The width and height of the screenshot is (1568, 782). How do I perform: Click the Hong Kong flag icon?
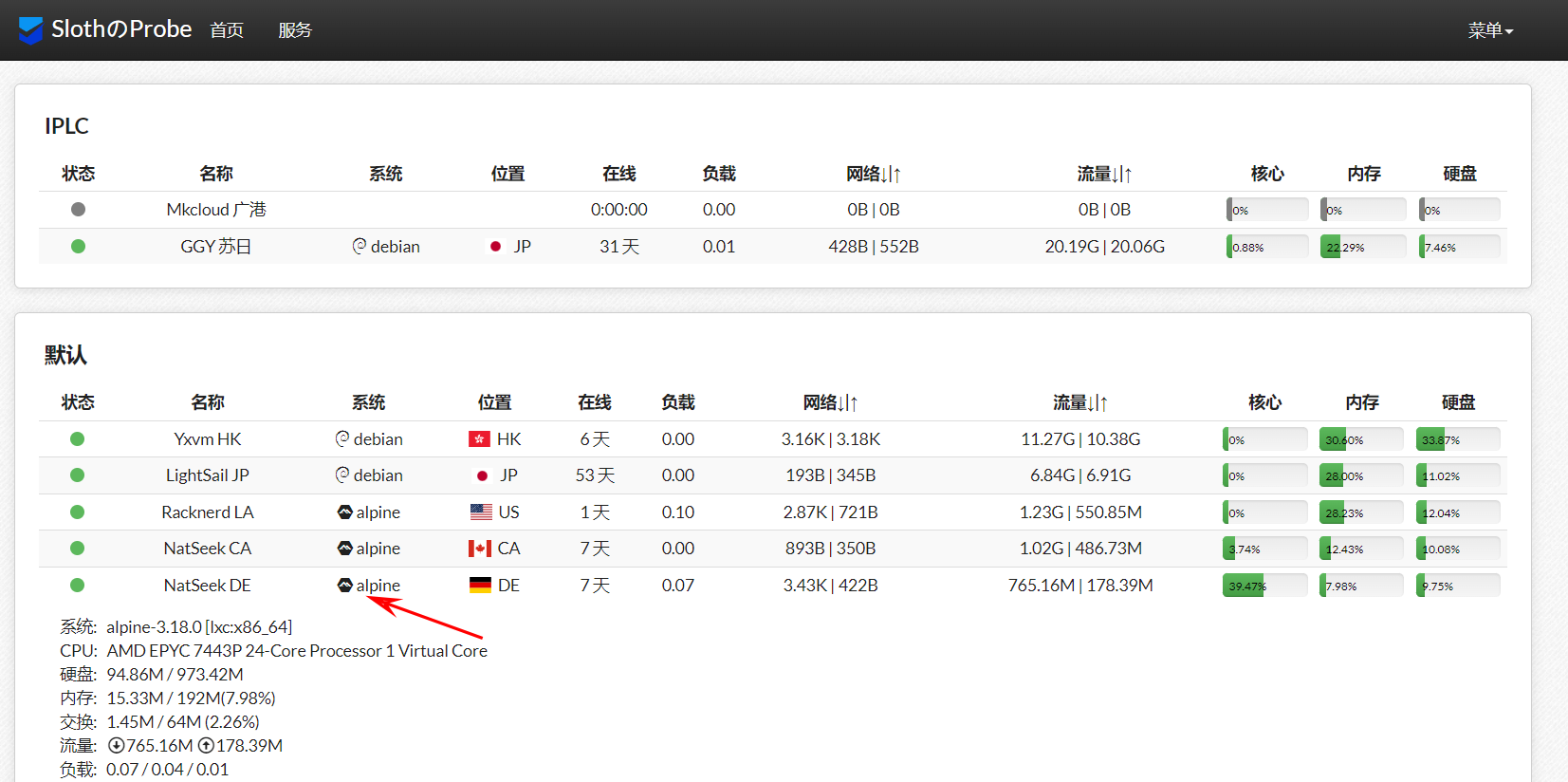[479, 439]
